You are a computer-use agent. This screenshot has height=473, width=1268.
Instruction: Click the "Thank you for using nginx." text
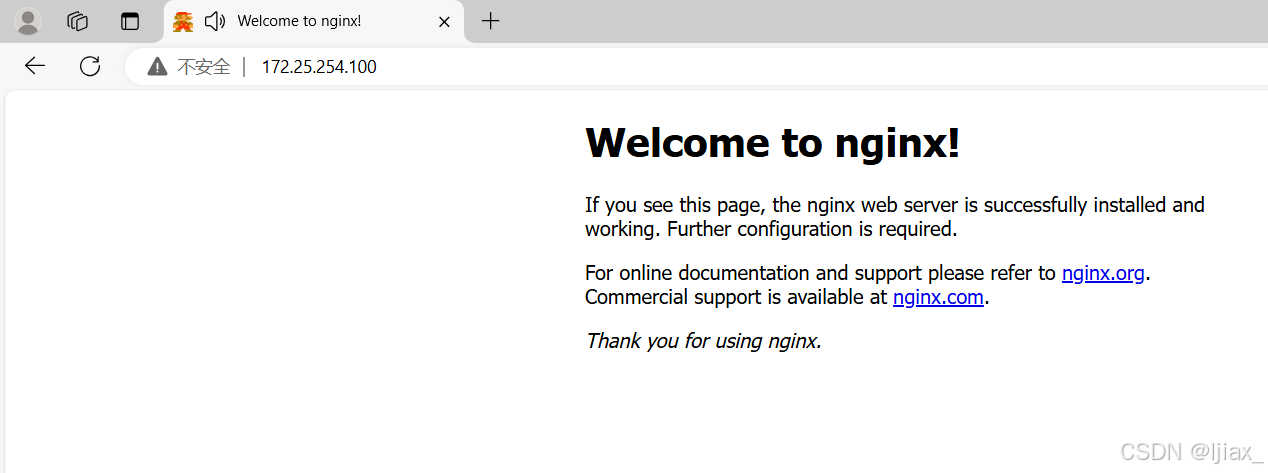(703, 341)
